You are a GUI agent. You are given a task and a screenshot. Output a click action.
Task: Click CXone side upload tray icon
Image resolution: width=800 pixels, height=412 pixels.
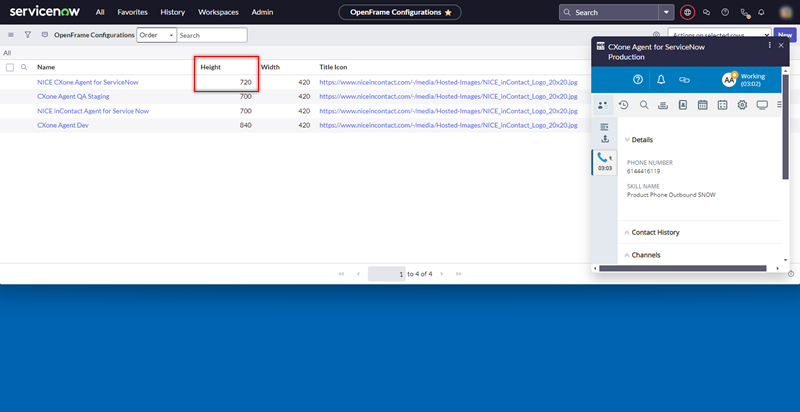(x=605, y=139)
